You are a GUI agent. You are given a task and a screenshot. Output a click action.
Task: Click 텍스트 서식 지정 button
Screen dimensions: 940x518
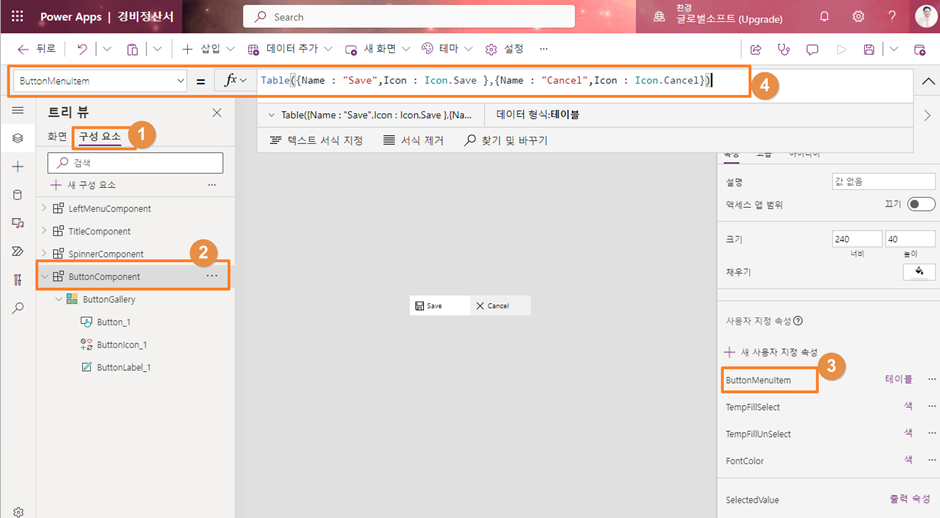click(x=316, y=140)
